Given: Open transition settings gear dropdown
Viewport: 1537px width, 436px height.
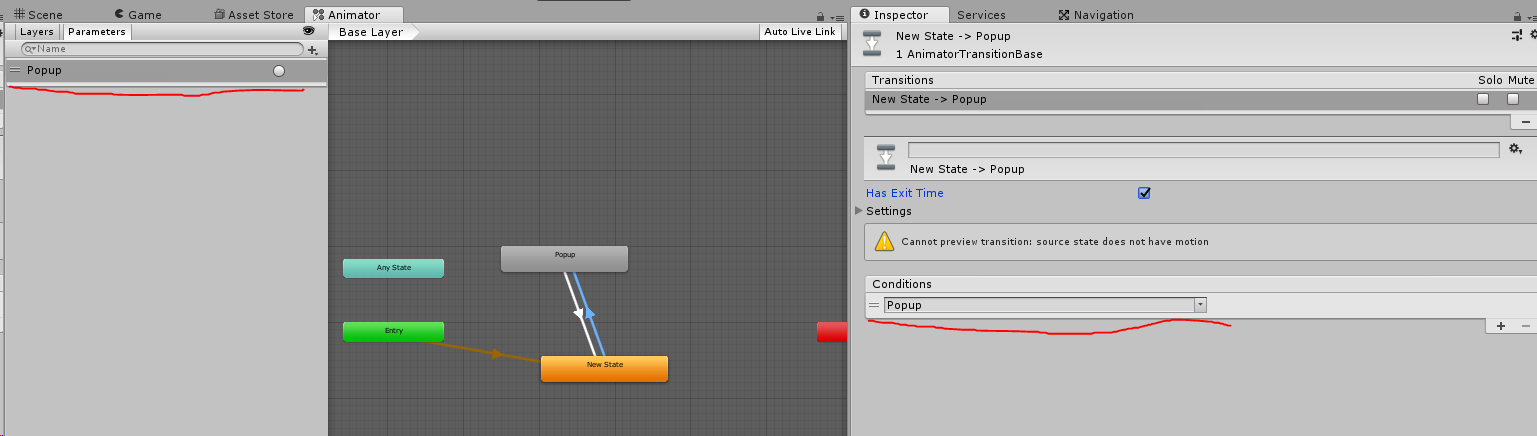Looking at the screenshot, I should 1516,149.
